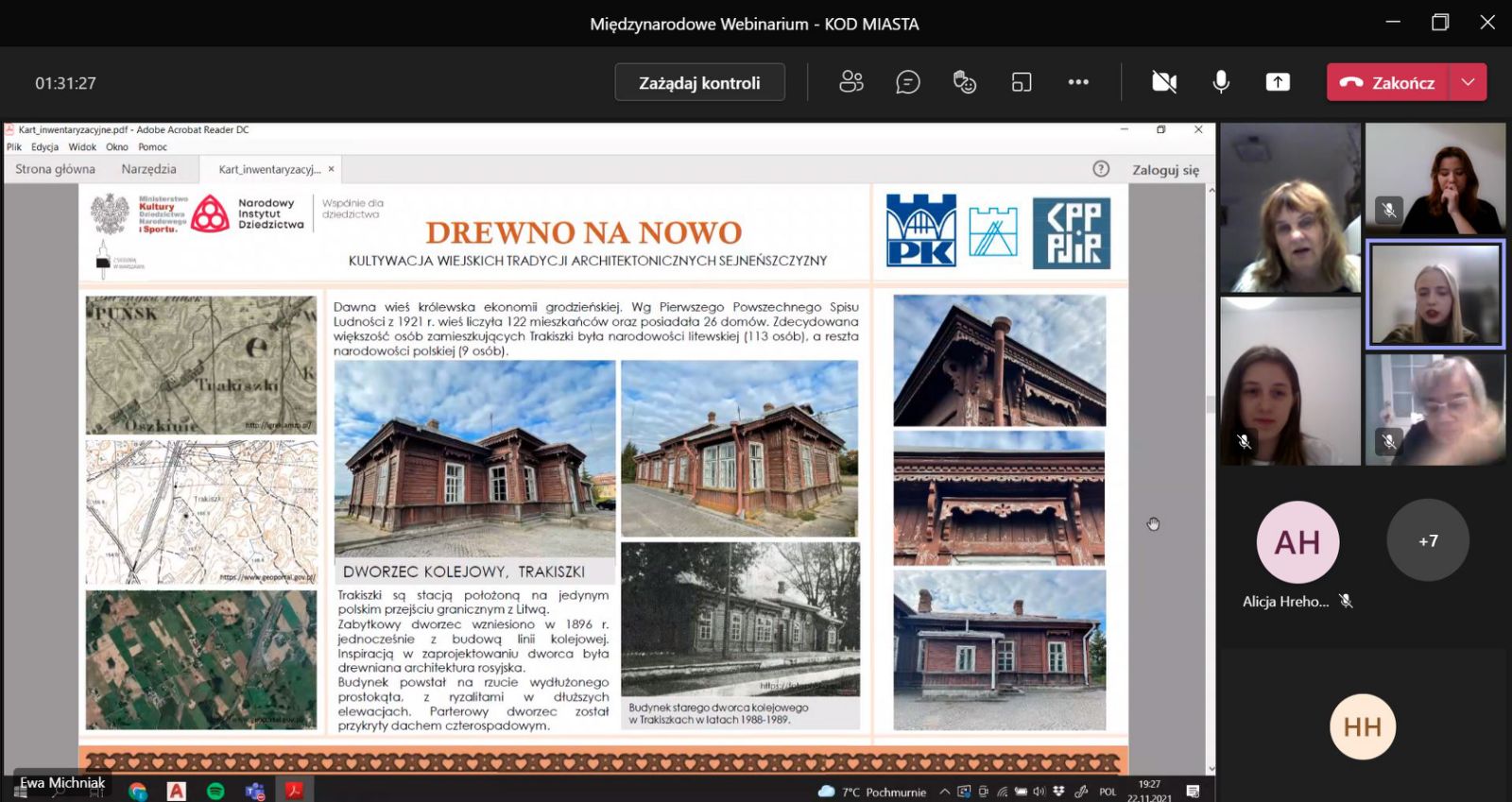Image resolution: width=1512 pixels, height=802 pixels.
Task: Open the breakout rooms icon
Action: point(1022,82)
